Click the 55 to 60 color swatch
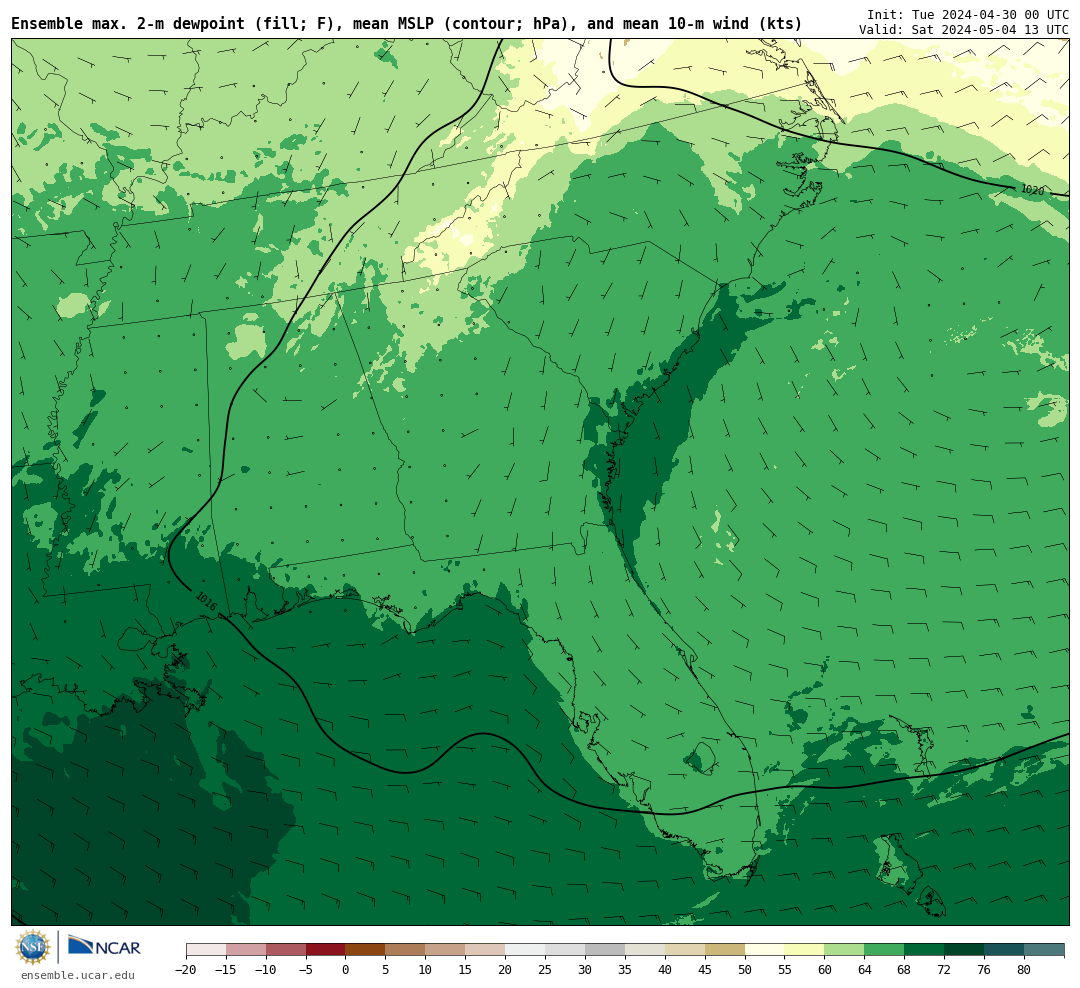 804,950
